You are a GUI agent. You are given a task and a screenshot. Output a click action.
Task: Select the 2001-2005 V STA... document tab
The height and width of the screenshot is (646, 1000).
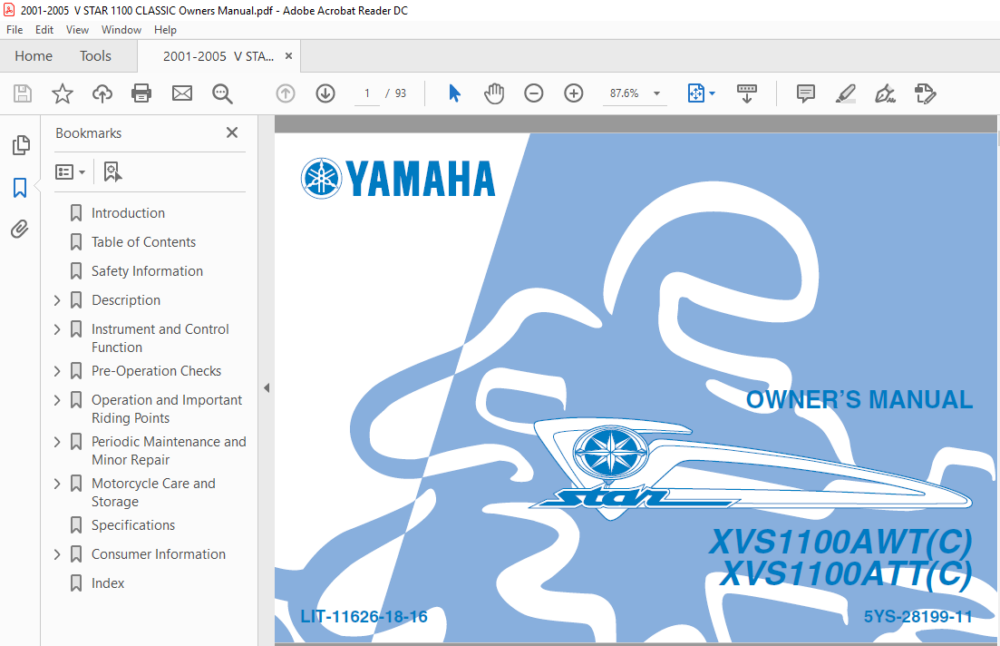[218, 56]
